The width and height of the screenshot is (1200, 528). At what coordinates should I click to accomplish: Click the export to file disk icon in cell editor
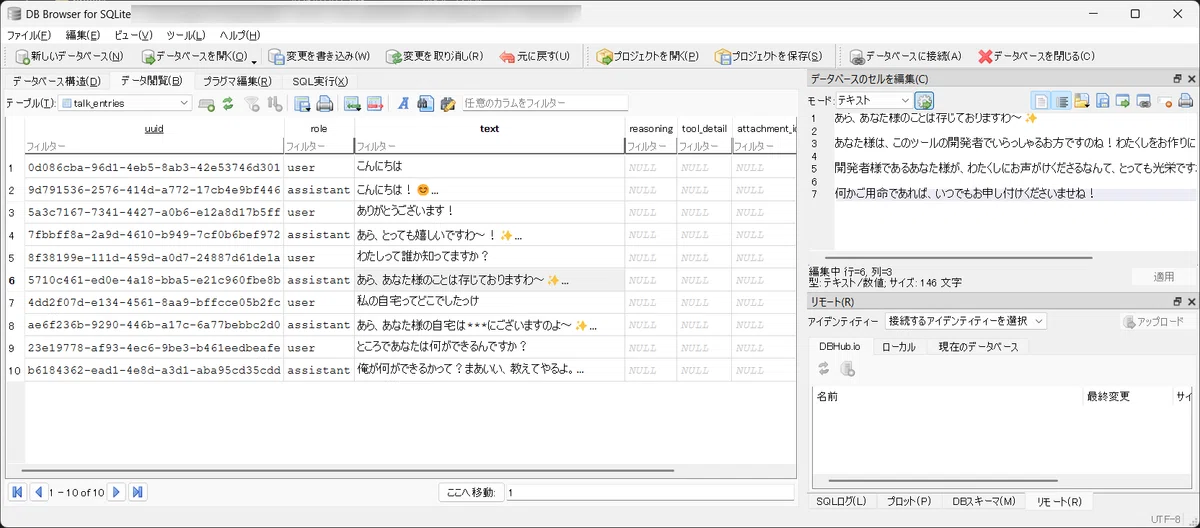point(1103,100)
